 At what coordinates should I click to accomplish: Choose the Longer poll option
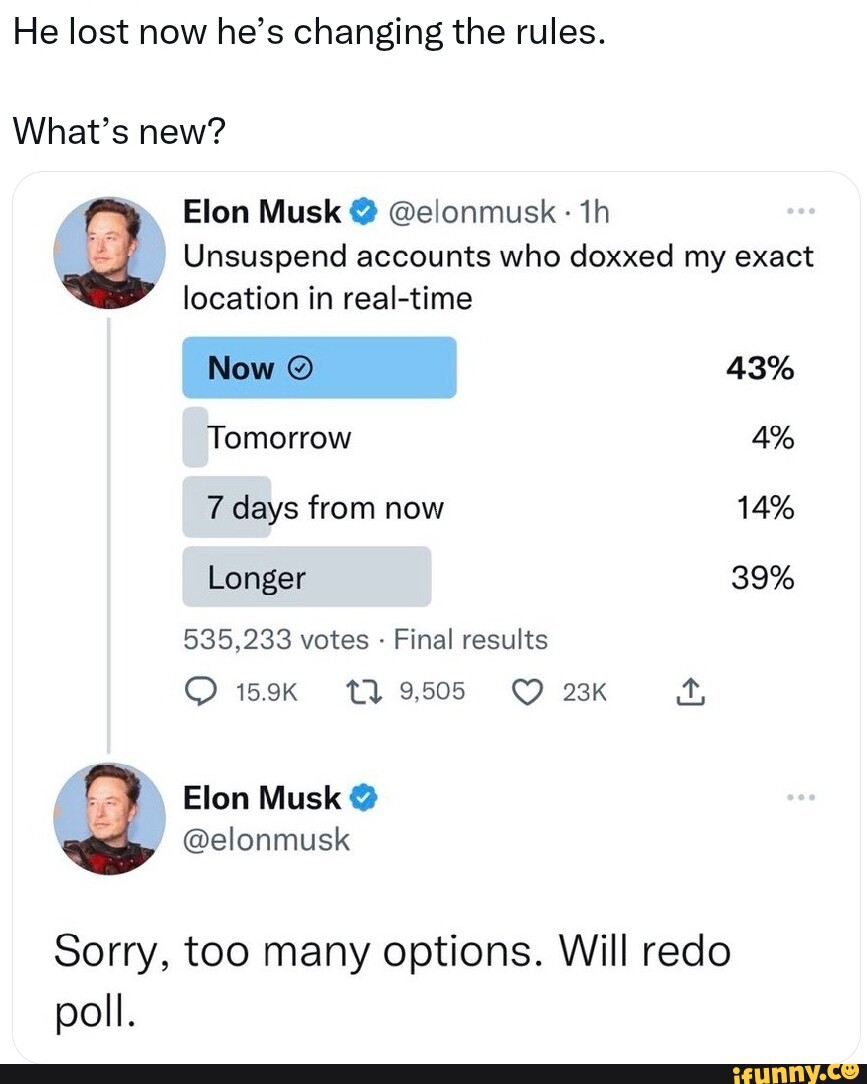(307, 577)
